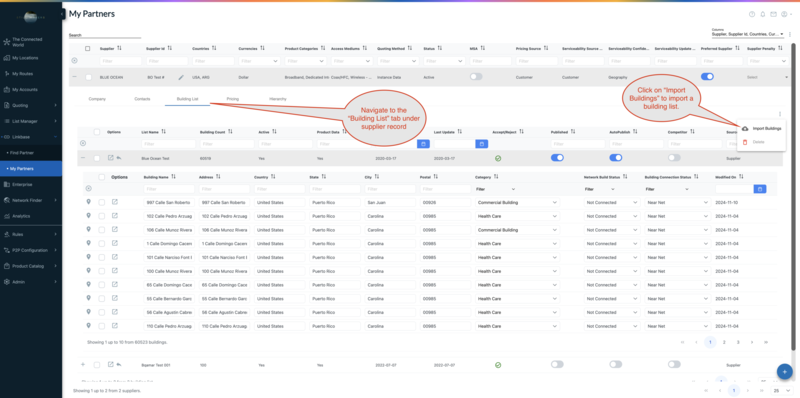Open Last Update date picker button

482,144
